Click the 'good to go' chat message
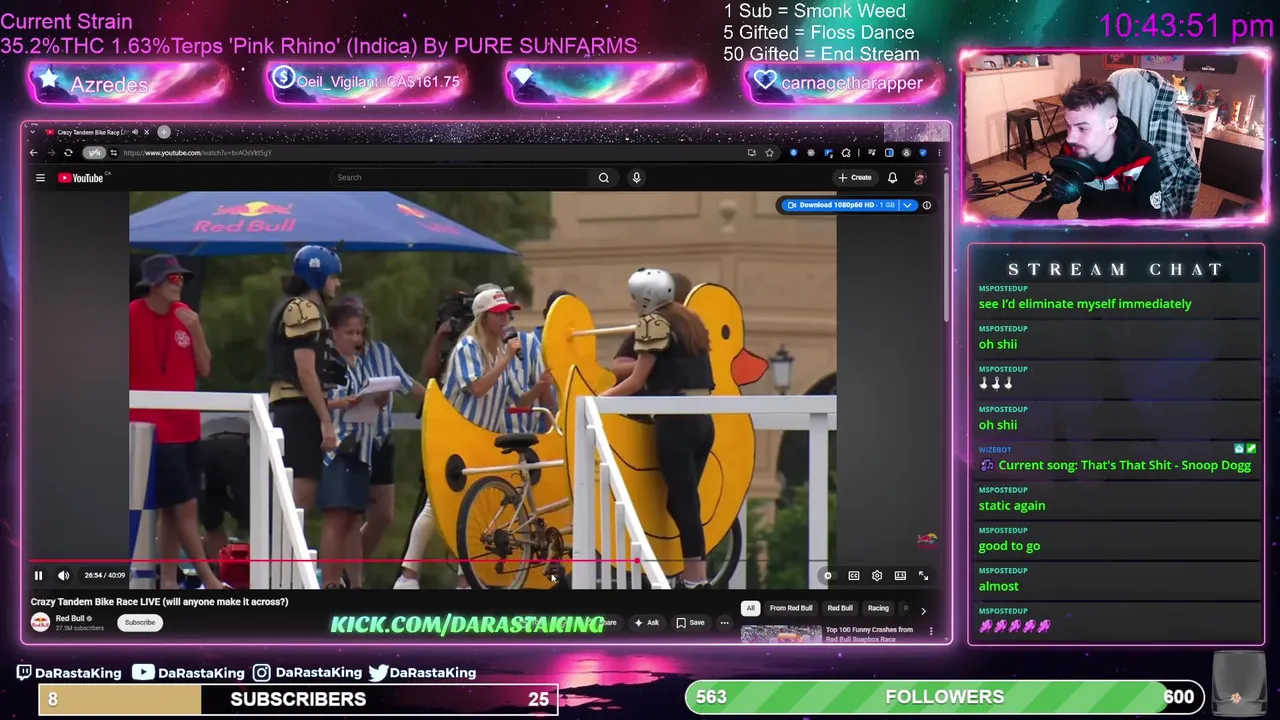This screenshot has width=1280, height=720. coord(1009,546)
